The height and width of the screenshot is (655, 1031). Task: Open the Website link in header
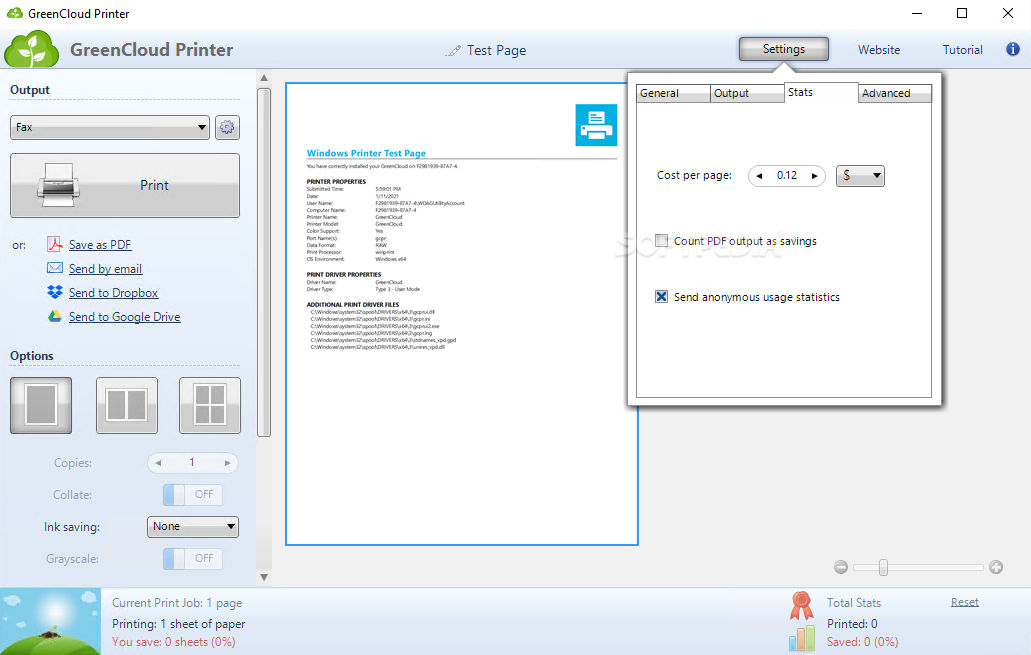point(878,50)
